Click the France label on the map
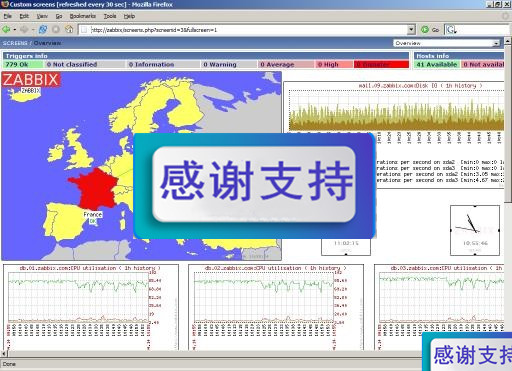 (x=93, y=214)
